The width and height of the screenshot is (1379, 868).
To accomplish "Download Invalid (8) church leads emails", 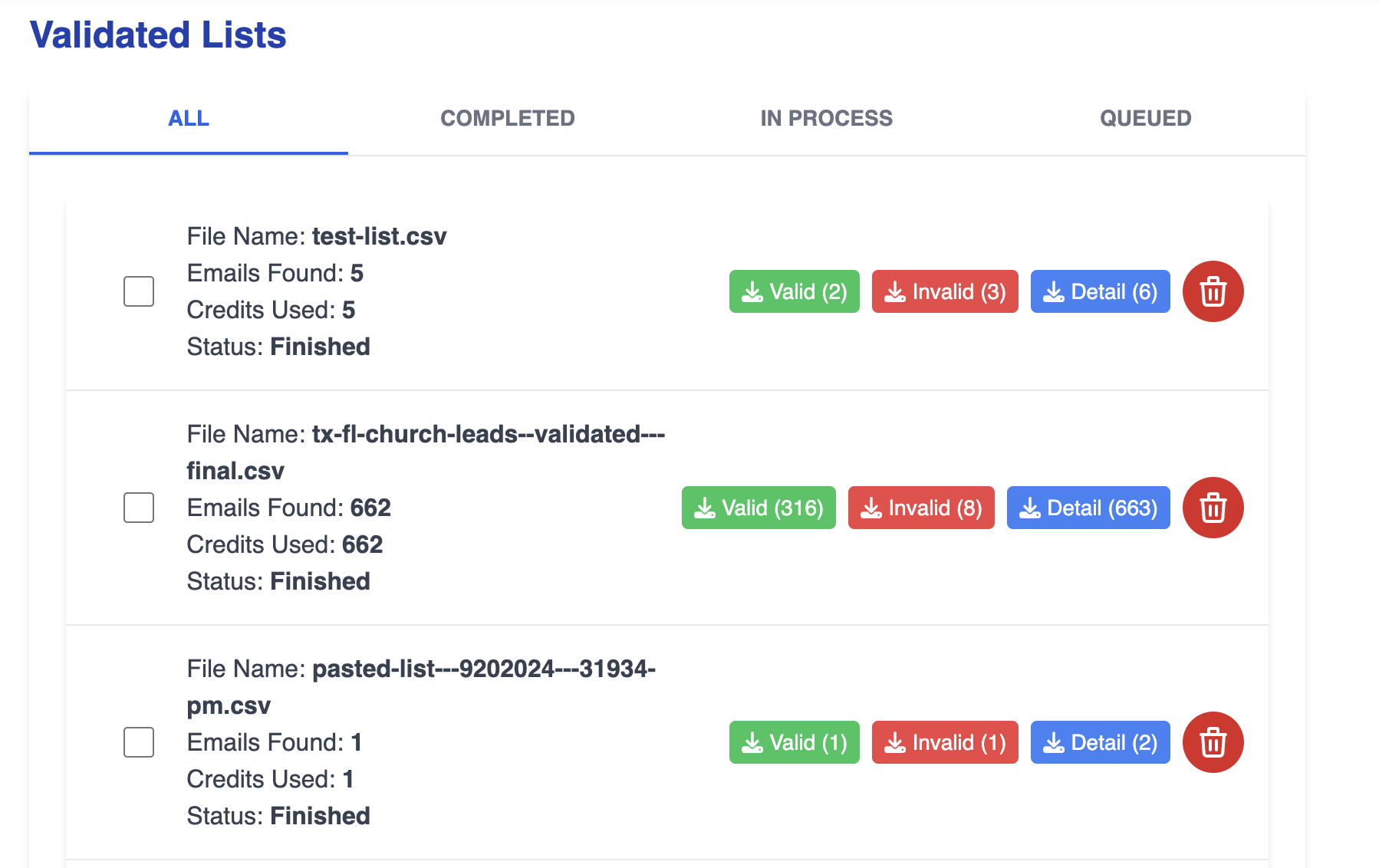I will tap(920, 508).
